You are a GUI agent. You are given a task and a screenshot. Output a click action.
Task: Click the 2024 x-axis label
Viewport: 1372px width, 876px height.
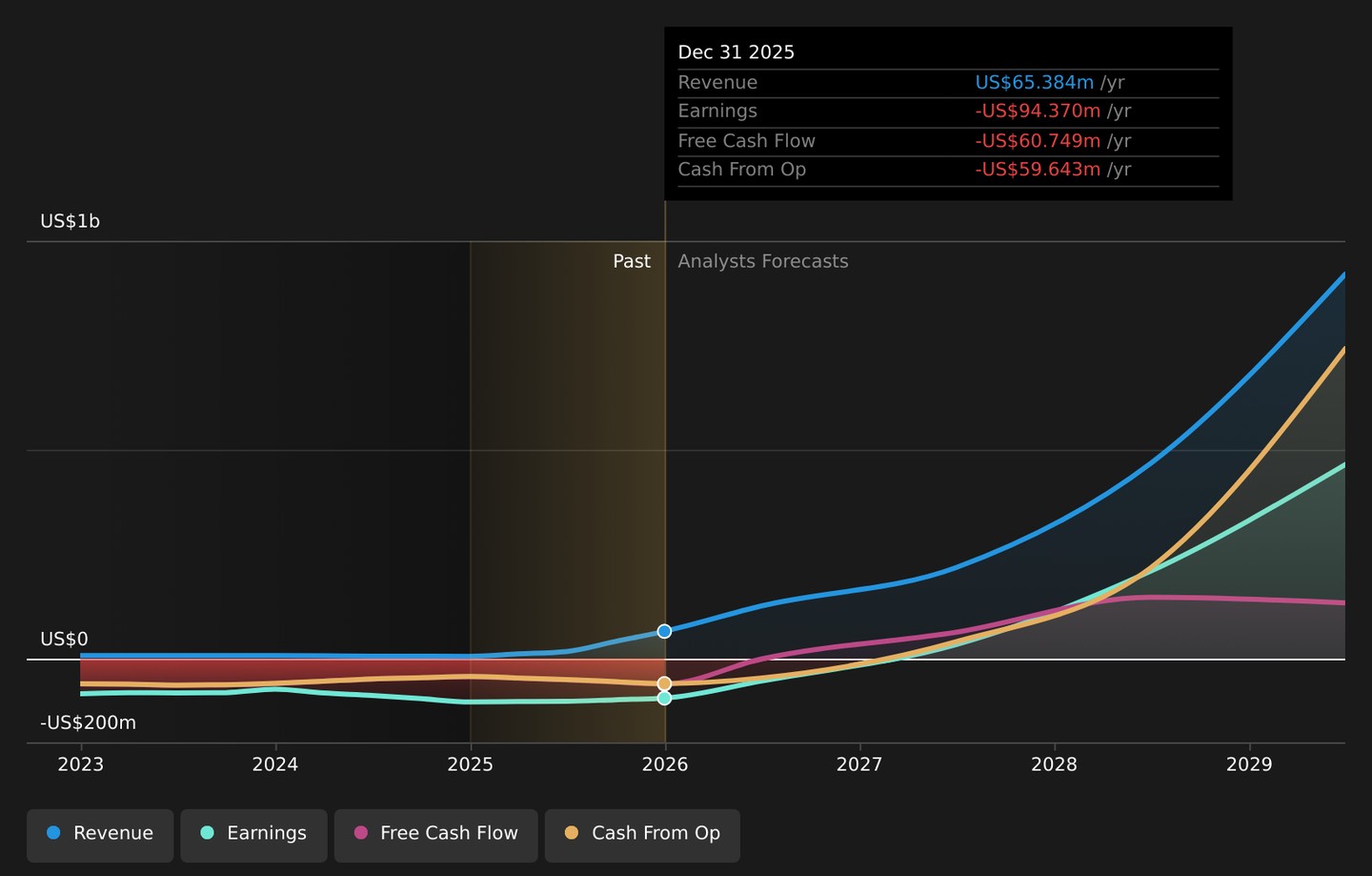click(275, 764)
